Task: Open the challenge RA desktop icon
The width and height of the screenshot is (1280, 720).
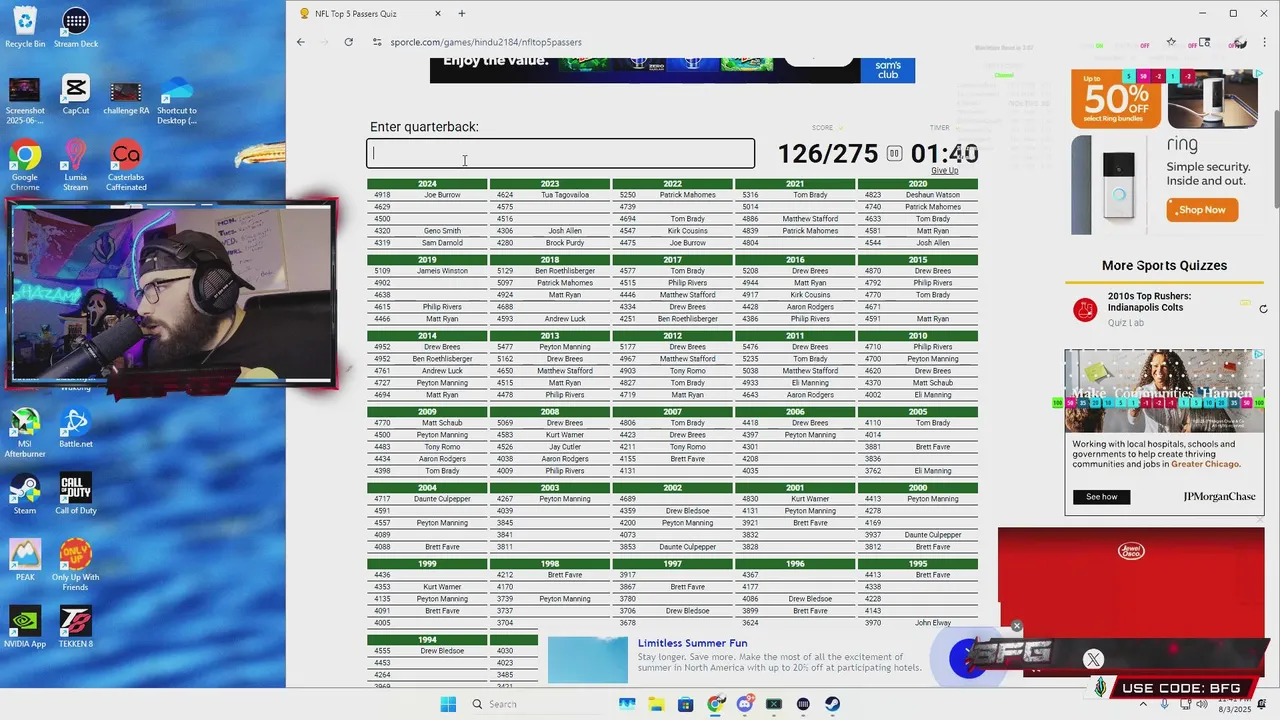Action: point(126,98)
